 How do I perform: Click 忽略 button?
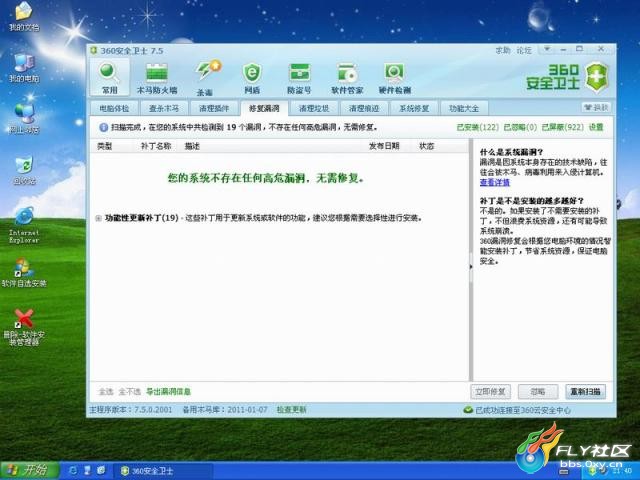pos(538,392)
